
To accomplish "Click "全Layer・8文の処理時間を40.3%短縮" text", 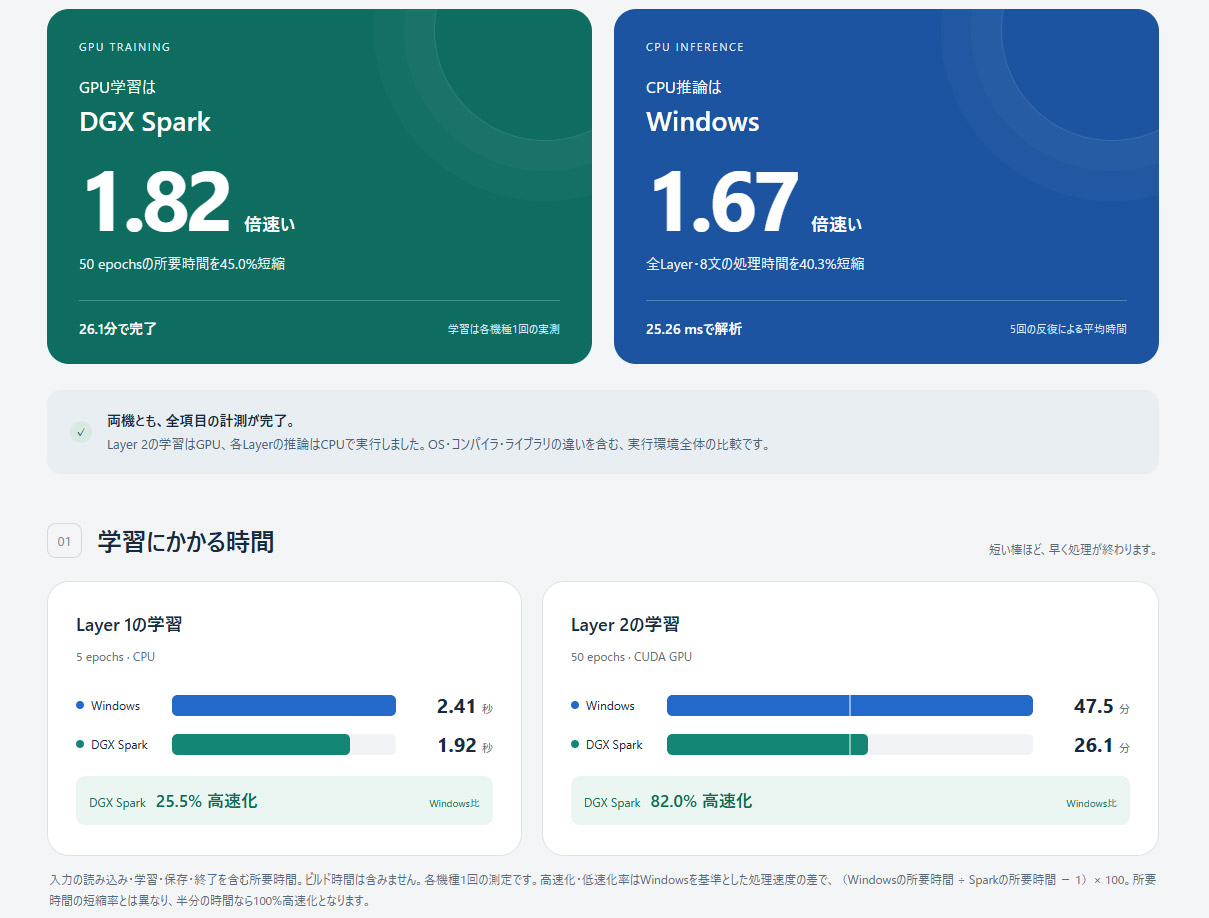I will click(x=755, y=264).
